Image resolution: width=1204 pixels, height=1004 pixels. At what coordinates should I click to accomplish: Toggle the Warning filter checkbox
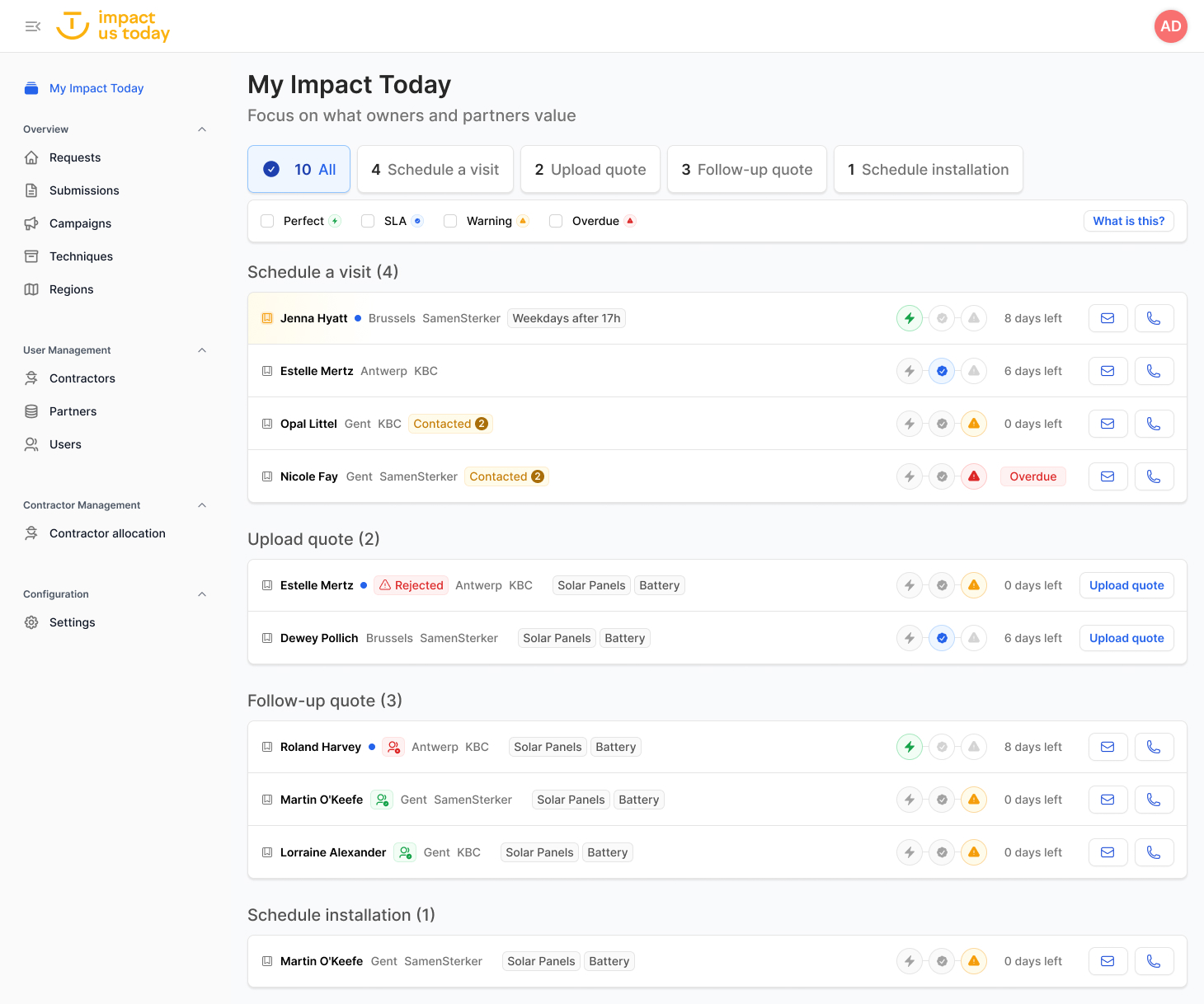coord(450,221)
